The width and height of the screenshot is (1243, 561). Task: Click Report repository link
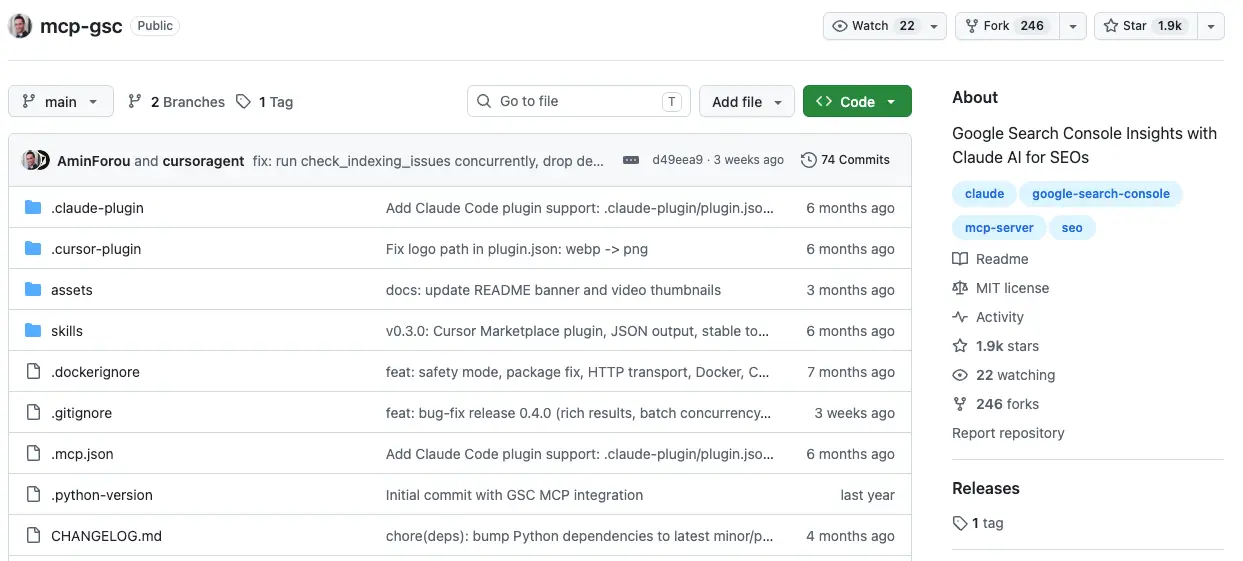1008,433
